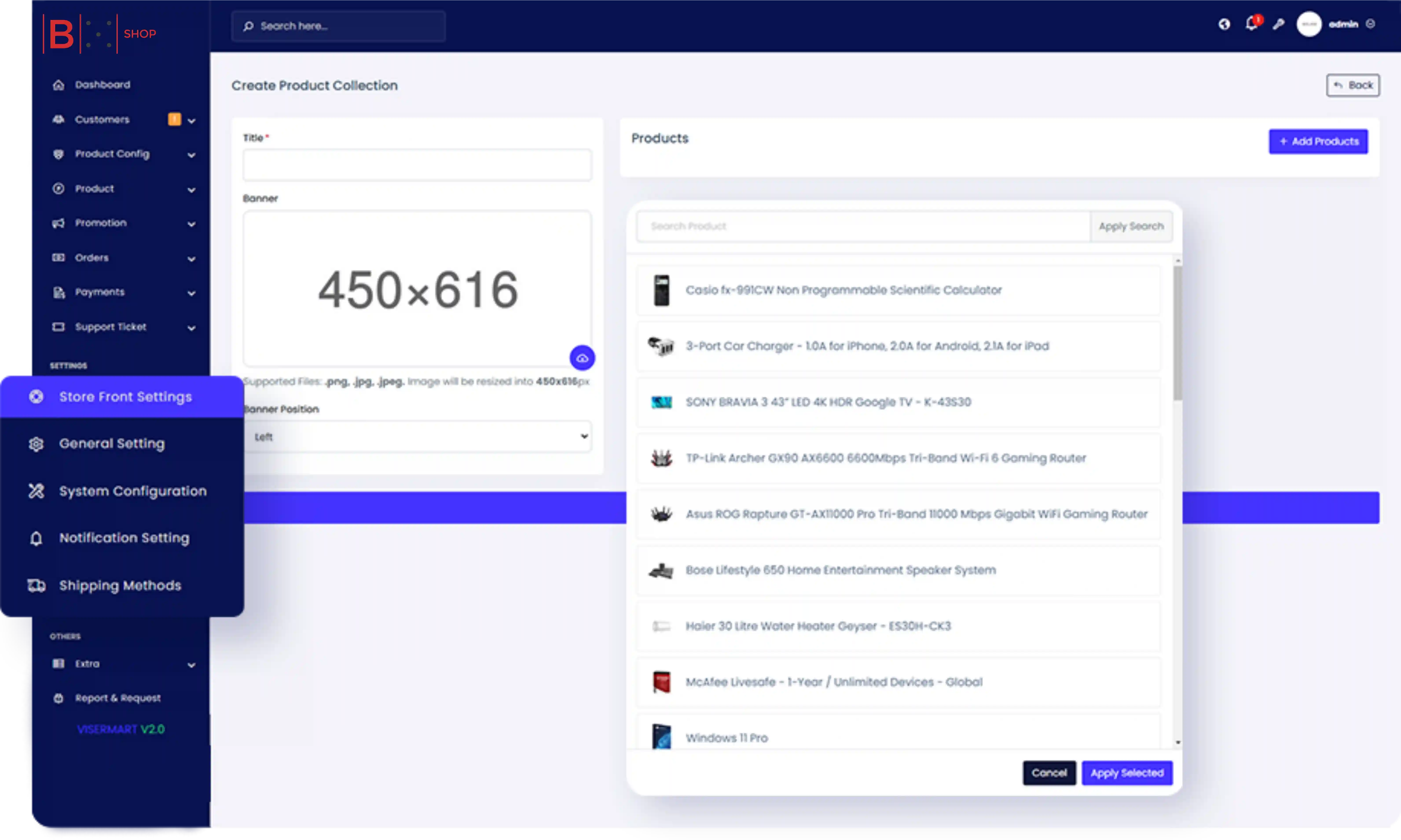Open System Configuration settings item
This screenshot has width=1401, height=840.
point(132,491)
